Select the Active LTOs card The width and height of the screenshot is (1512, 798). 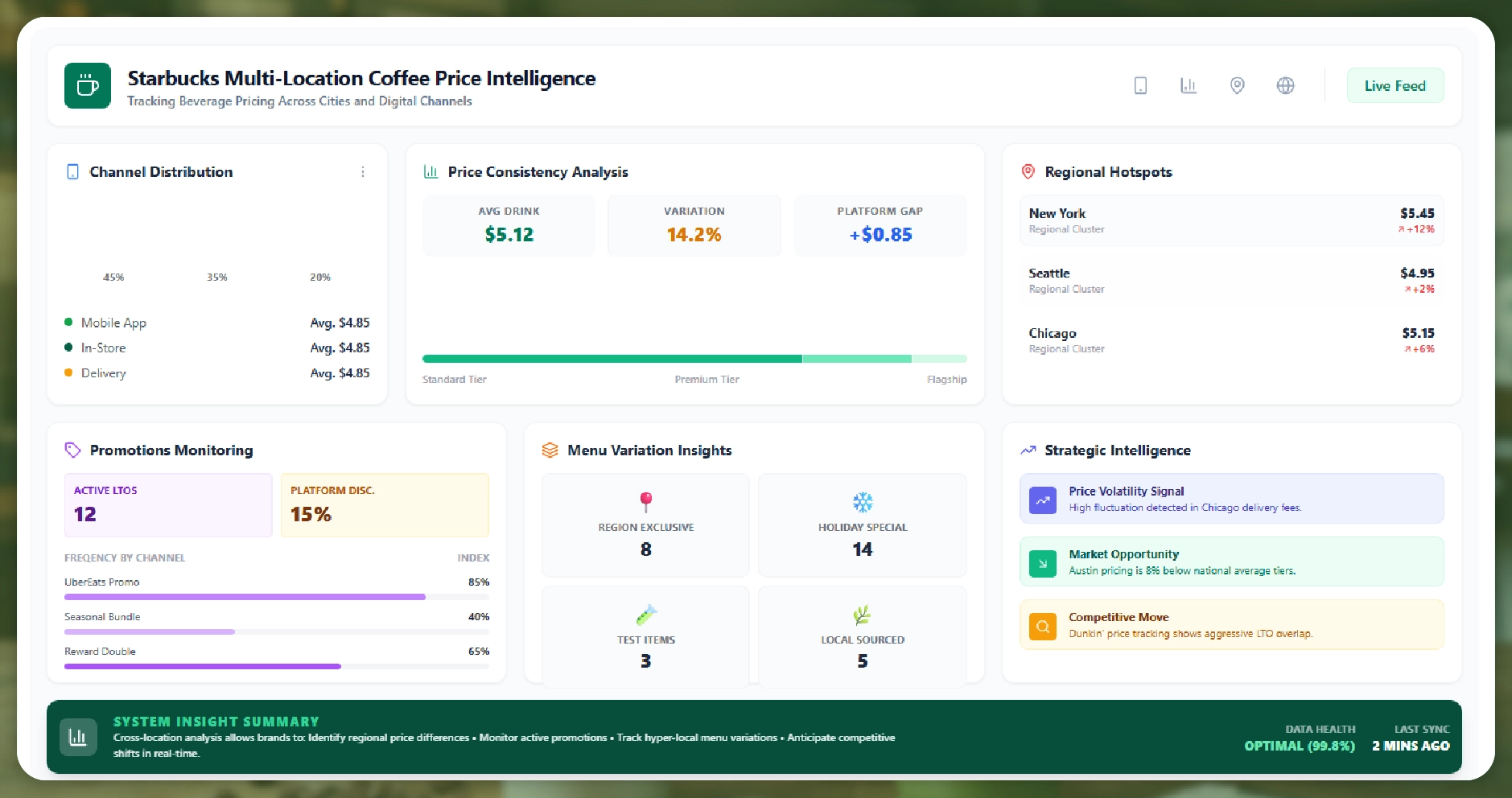tap(168, 505)
